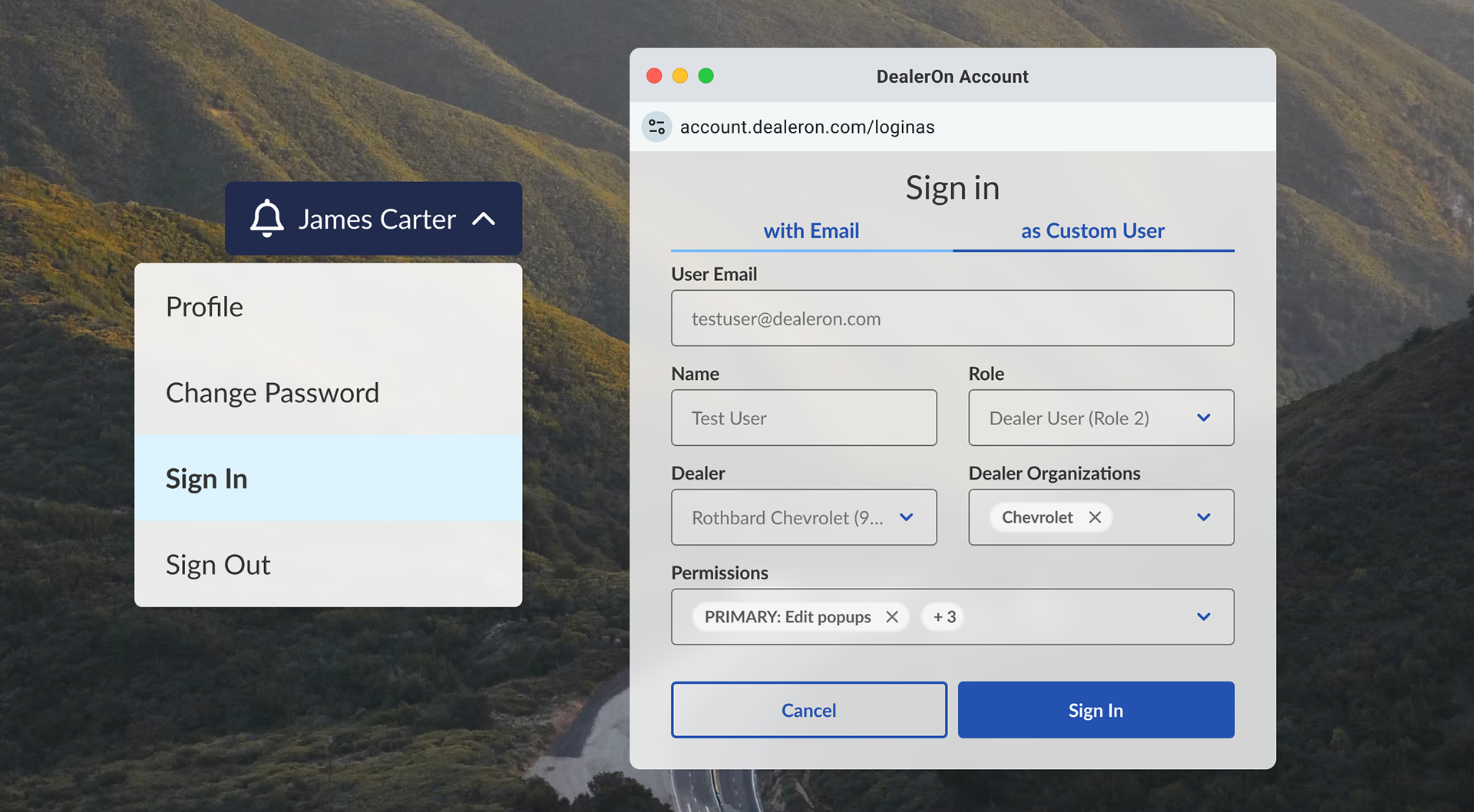The image size is (1474, 812).
Task: Close the DealerOn Account window
Action: [654, 76]
